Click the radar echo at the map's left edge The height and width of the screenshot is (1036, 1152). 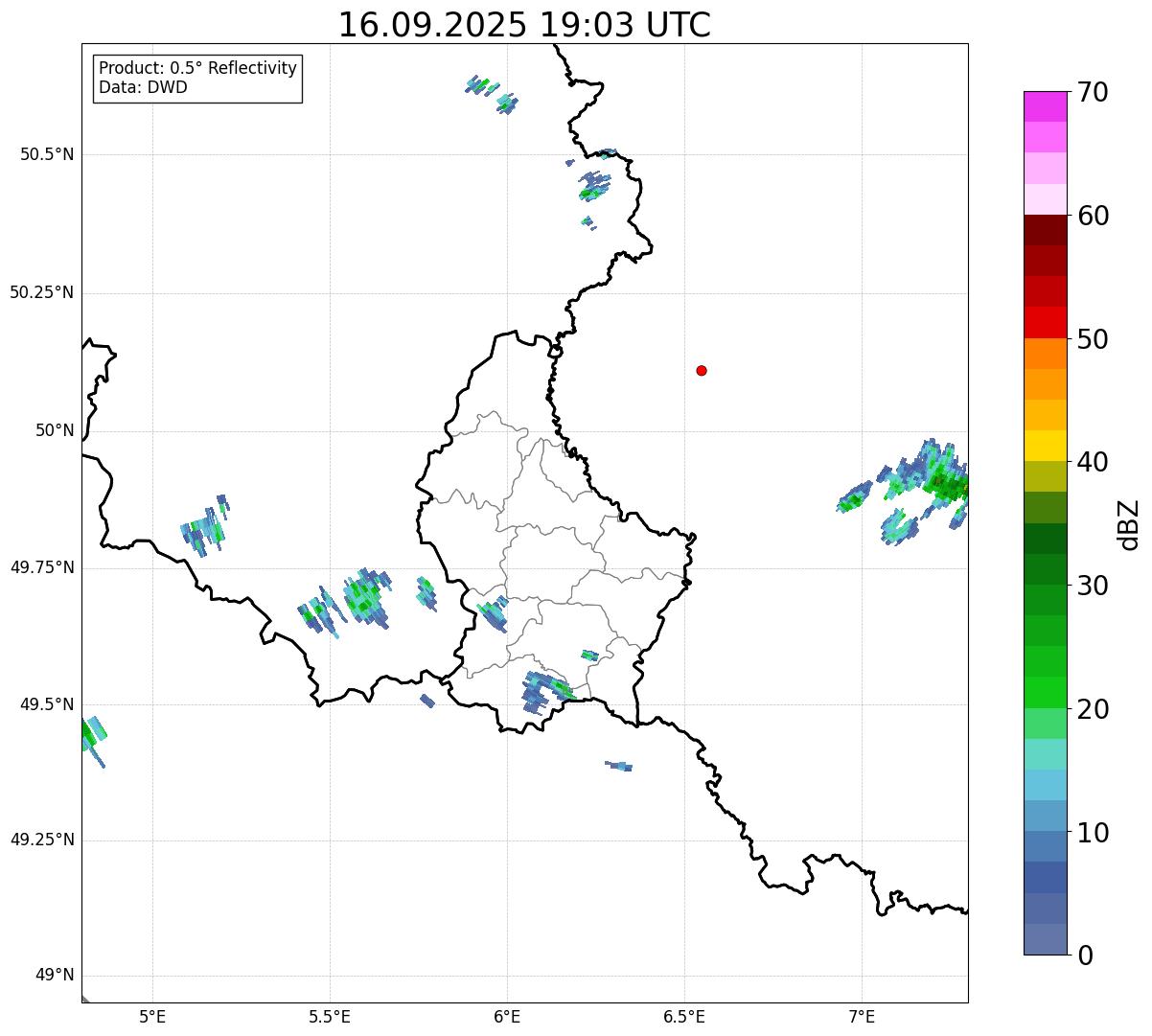(x=91, y=736)
